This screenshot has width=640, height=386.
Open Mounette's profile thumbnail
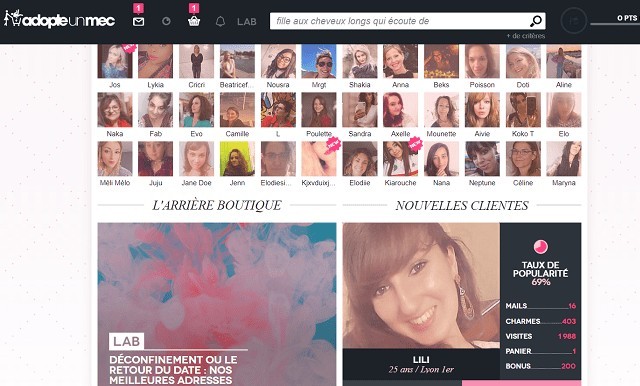(x=441, y=110)
